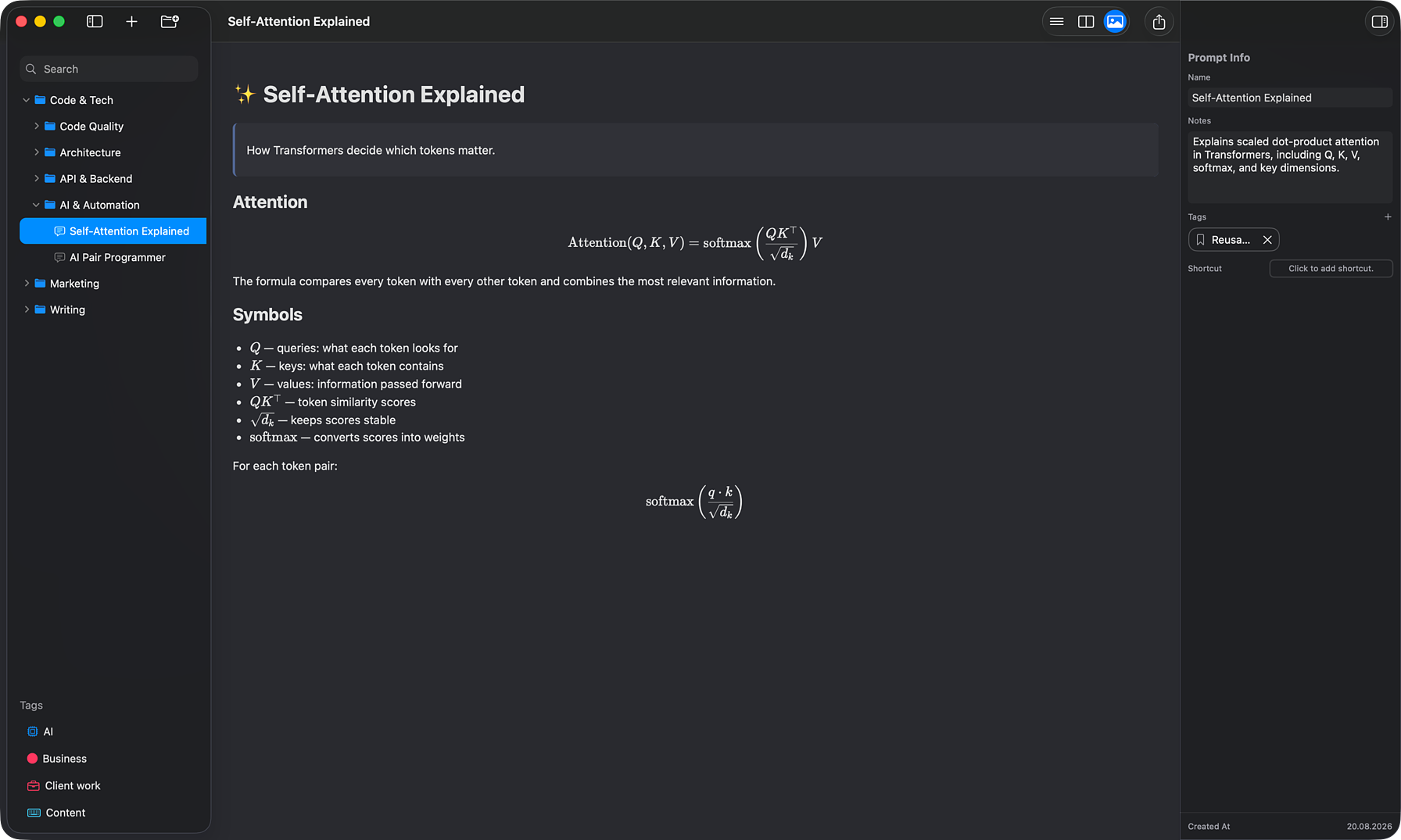Click the softmax token pair formula
The width and height of the screenshot is (1401, 840).
[694, 502]
